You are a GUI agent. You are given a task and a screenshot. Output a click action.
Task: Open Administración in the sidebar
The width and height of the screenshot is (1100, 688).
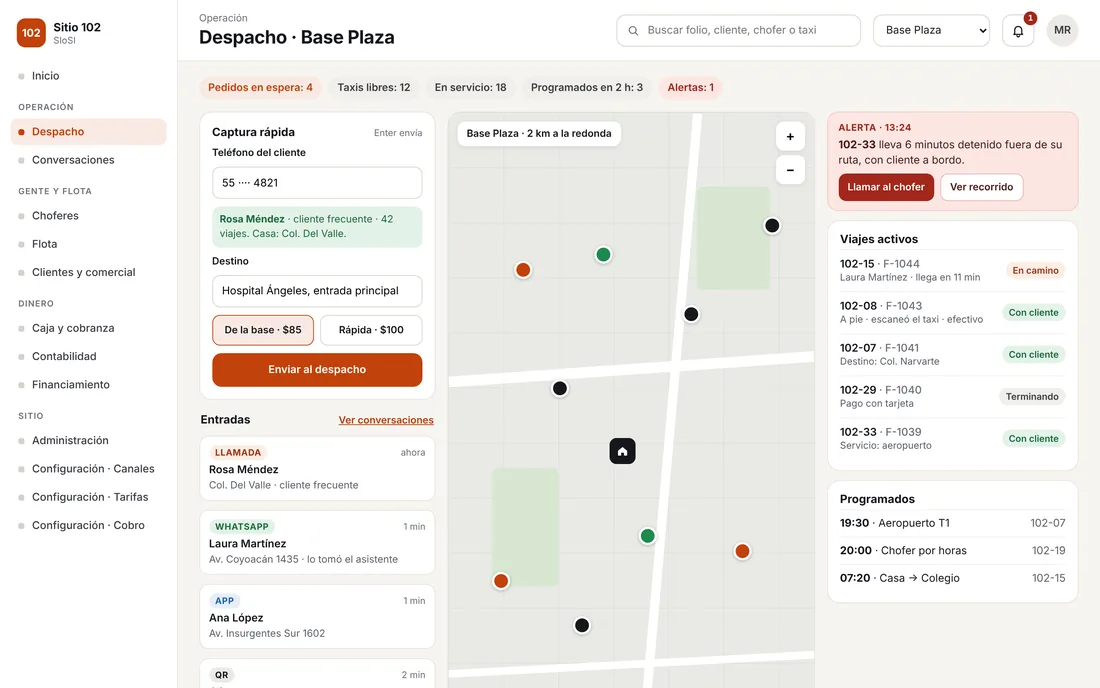[88, 440]
